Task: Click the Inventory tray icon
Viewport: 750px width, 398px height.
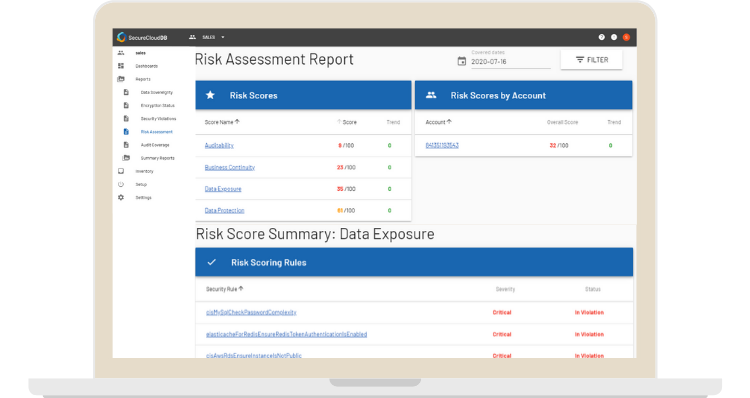Action: (x=121, y=171)
